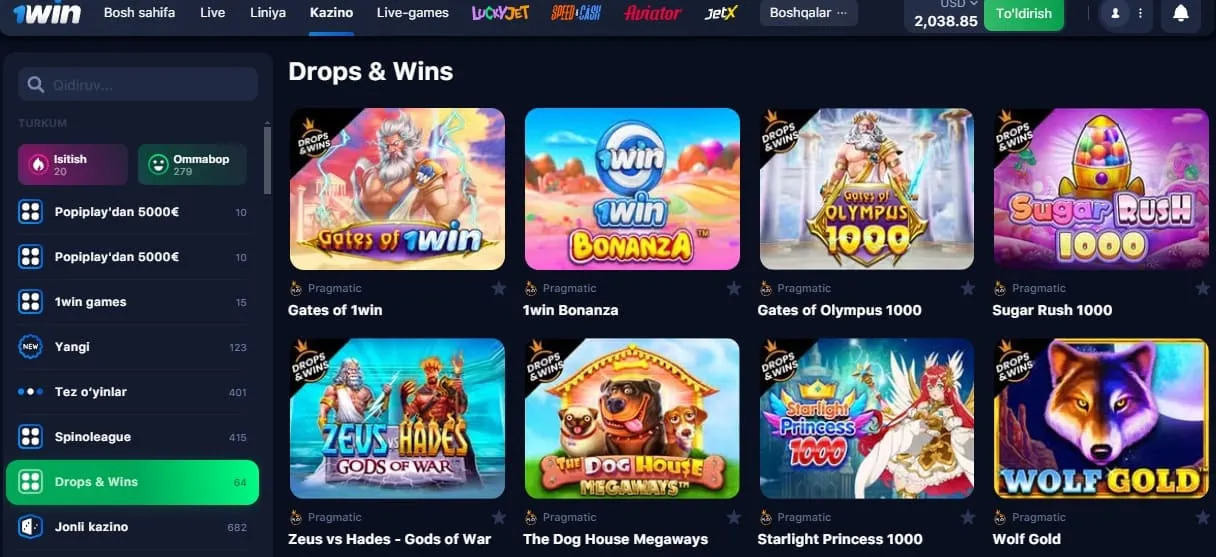Click the To'ldirish deposit button
1216x557 pixels.
[1023, 14]
